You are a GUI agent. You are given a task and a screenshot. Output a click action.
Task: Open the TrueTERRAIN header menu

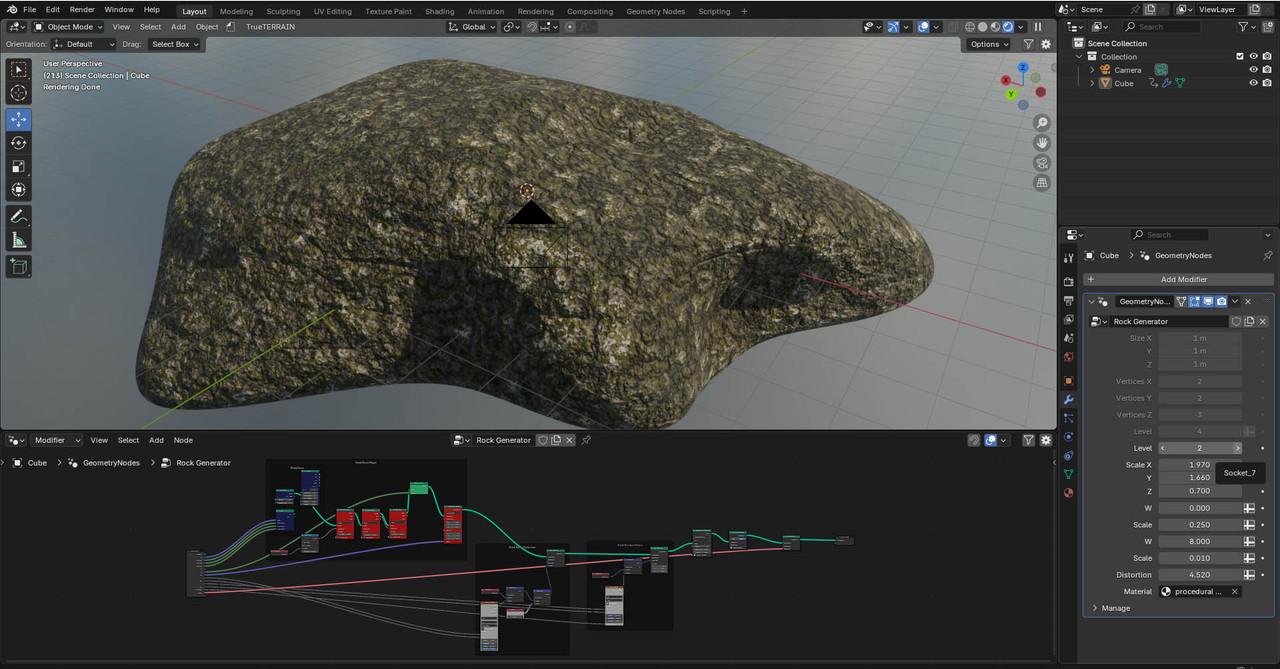[270, 27]
